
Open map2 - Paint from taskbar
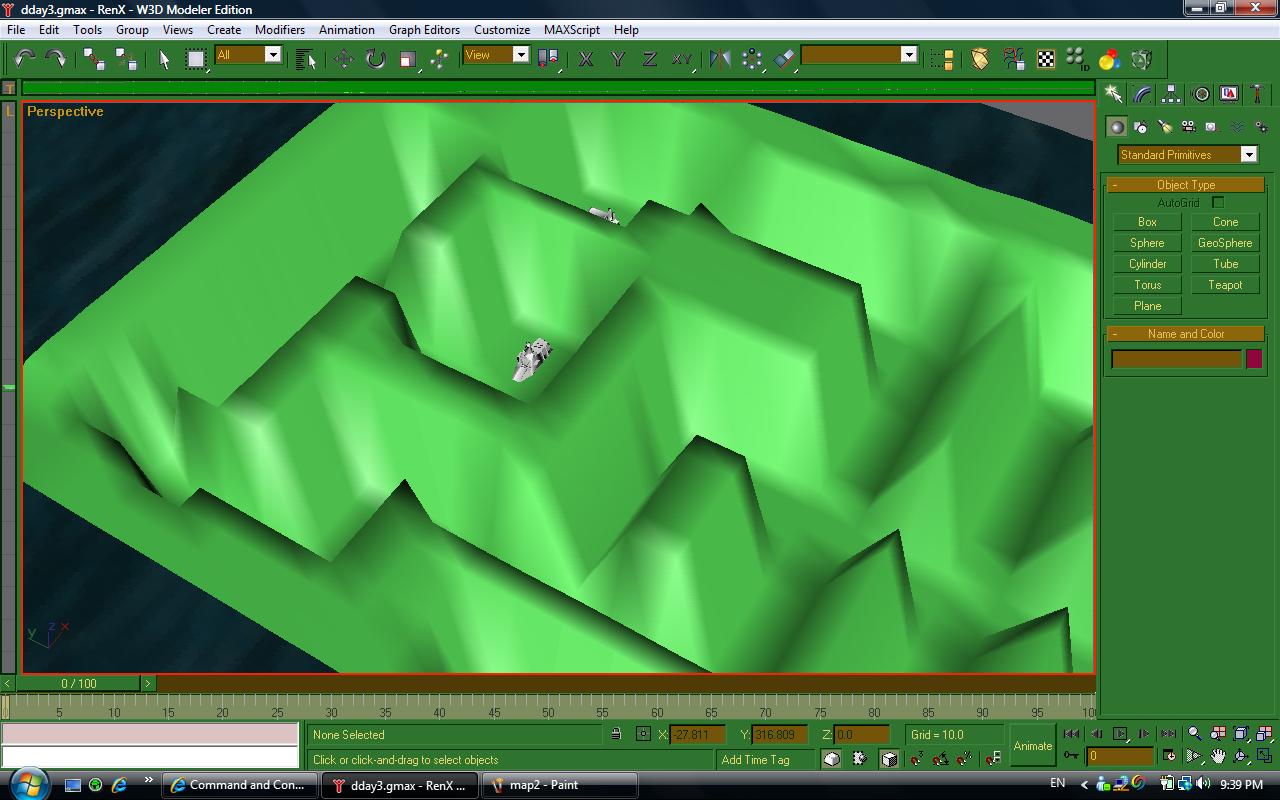559,785
